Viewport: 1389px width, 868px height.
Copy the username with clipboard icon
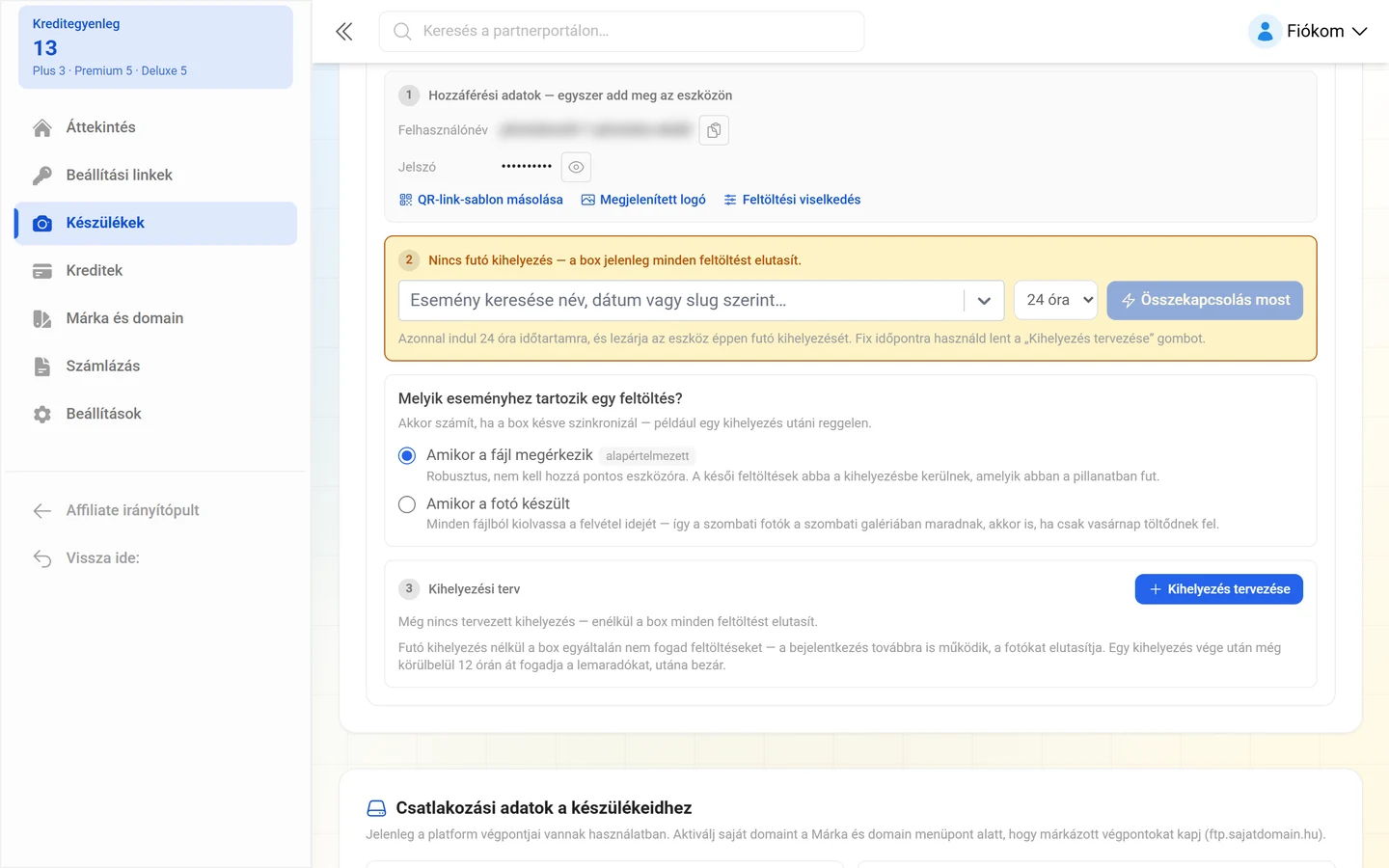tap(714, 130)
